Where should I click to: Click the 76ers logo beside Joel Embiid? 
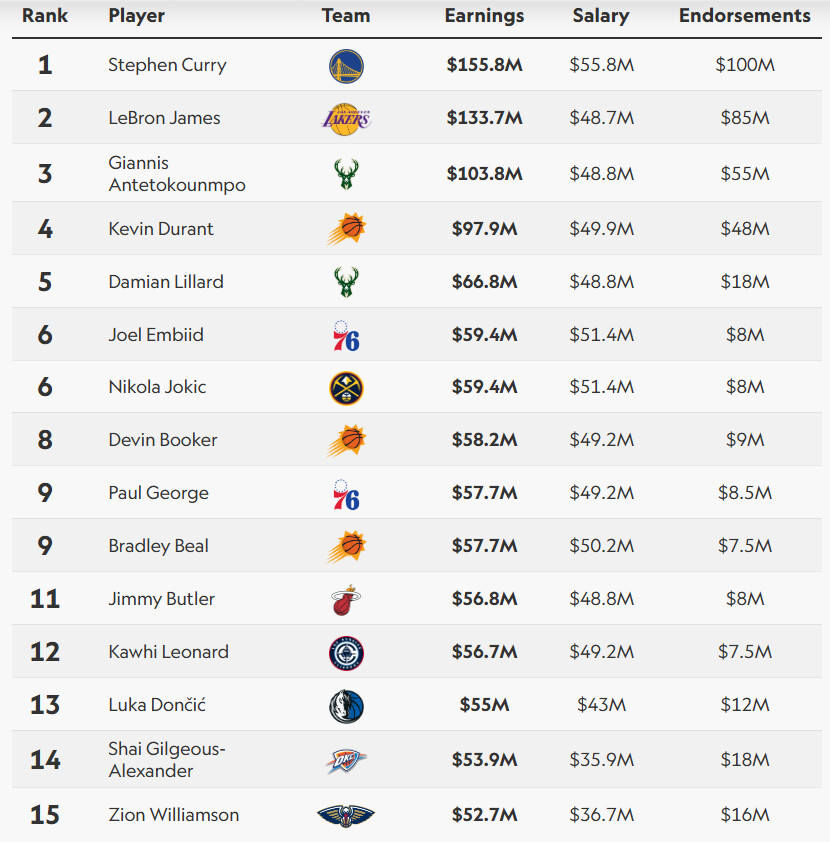click(346, 336)
